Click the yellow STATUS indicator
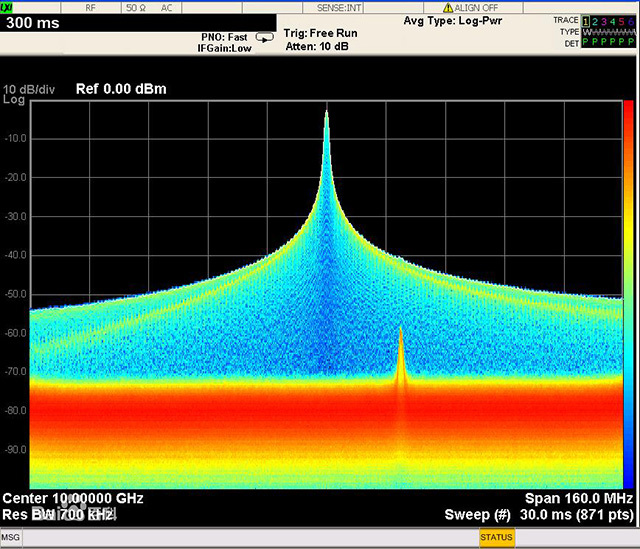640x549 pixels. (x=496, y=537)
